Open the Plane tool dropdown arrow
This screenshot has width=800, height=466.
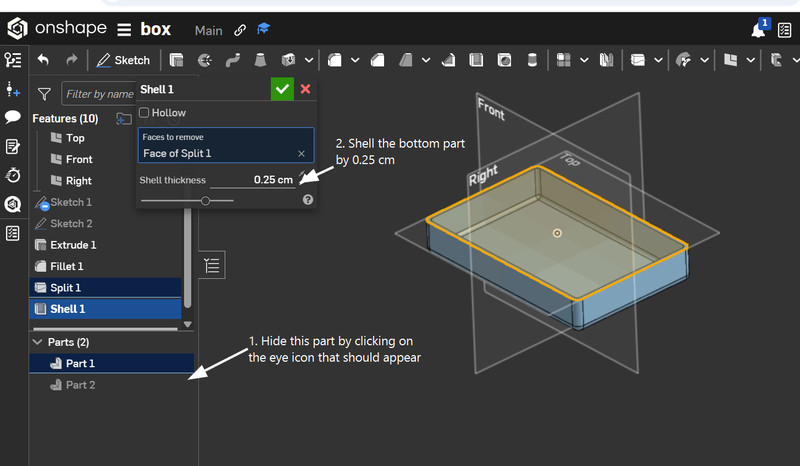click(751, 60)
